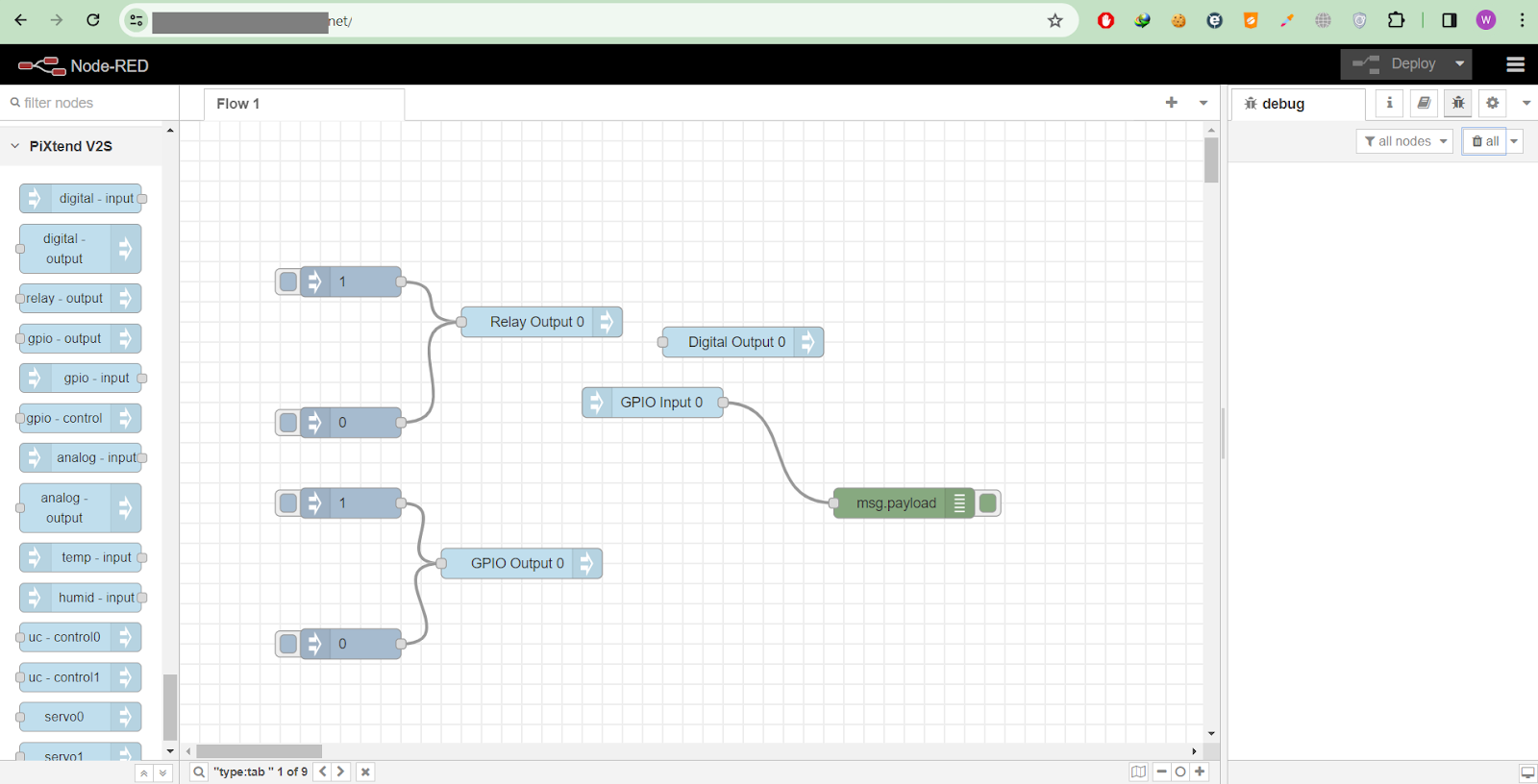1538x784 pixels.
Task: Open configuration nodes gear icon
Action: 1493,103
